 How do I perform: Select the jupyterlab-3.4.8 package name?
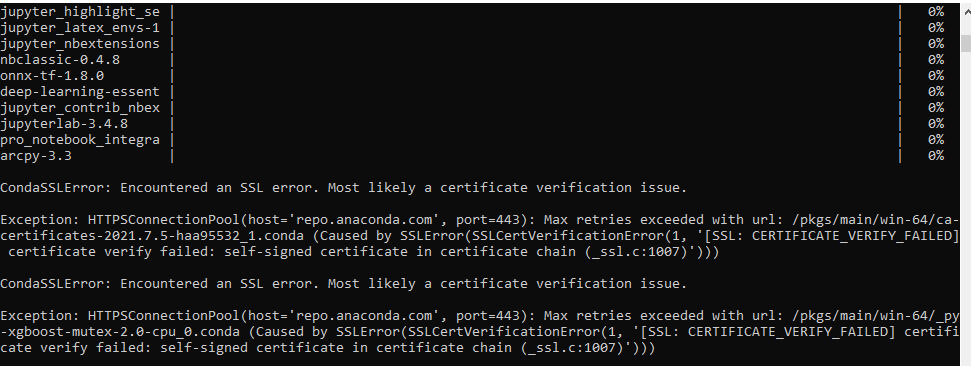click(64, 124)
